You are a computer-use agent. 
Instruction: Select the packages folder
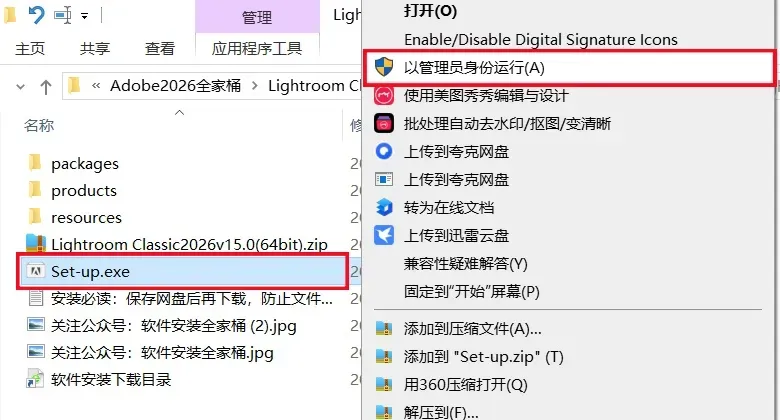click(x=85, y=164)
